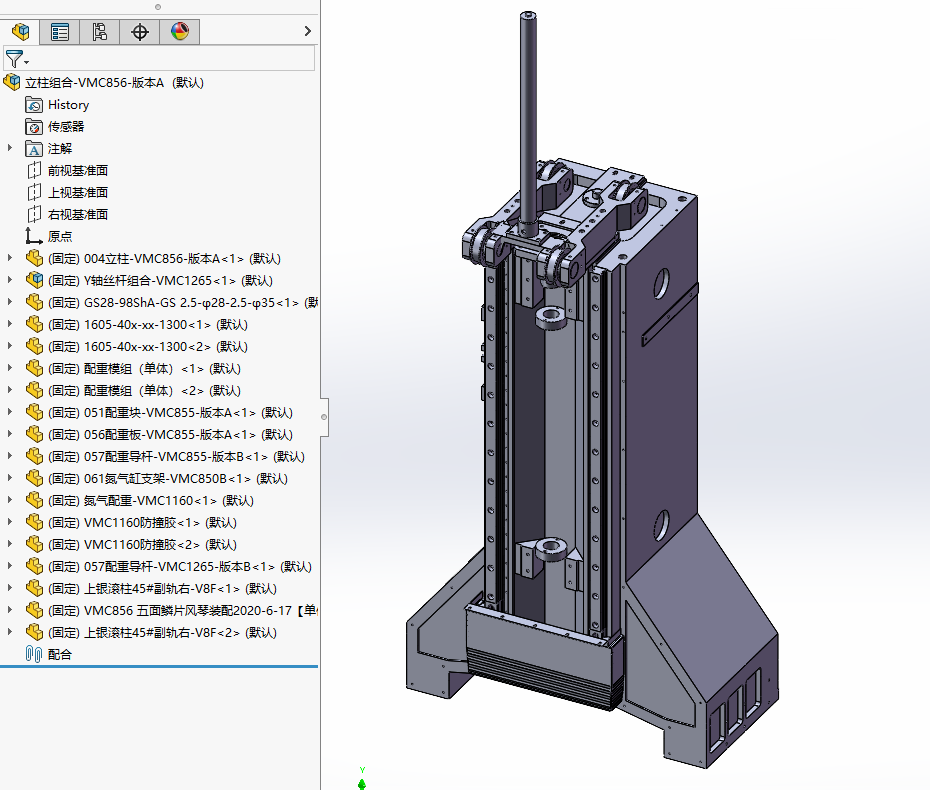
Task: Click the 配合 mates icon
Action: 34,654
